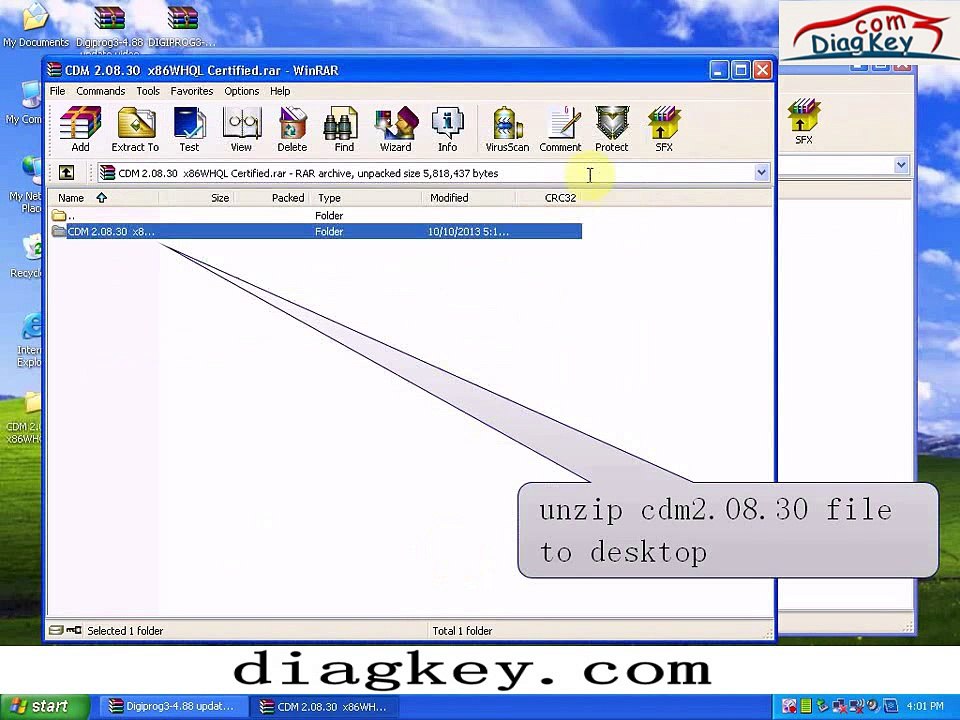Open the Favorites menu
This screenshot has width=960, height=720.
click(x=192, y=91)
